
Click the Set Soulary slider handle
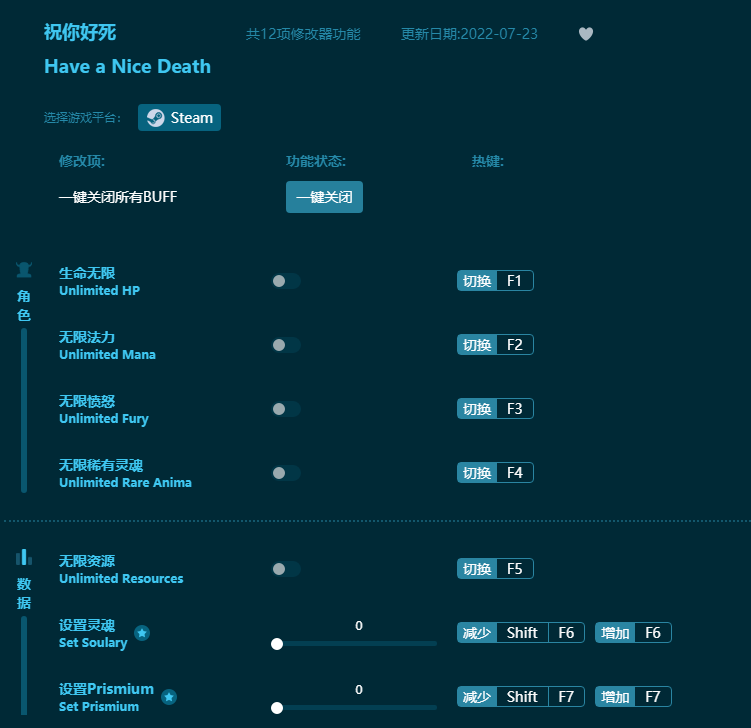pos(277,644)
